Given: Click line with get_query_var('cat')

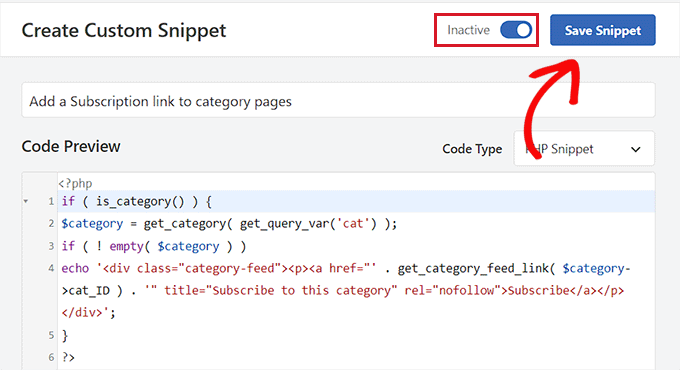Looking at the screenshot, I should pos(229,224).
